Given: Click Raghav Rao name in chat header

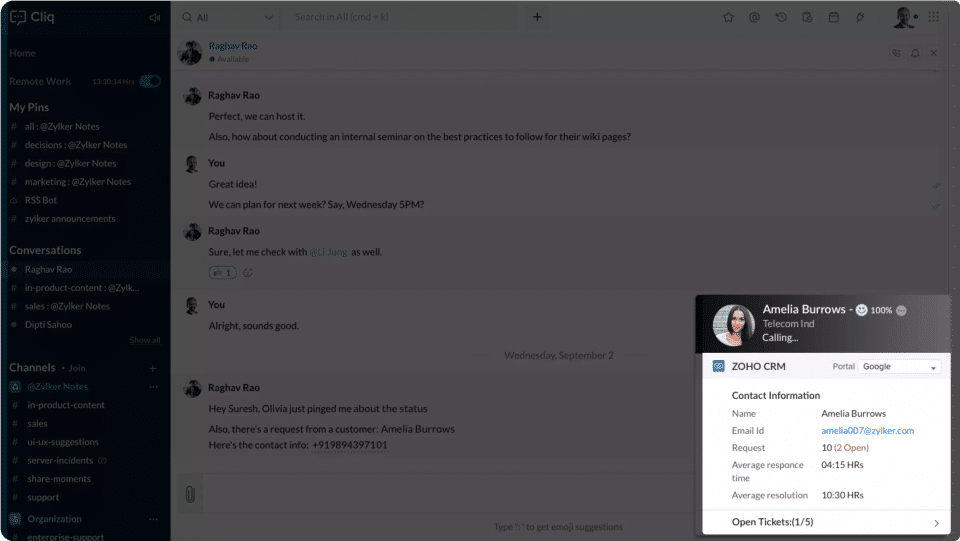Looking at the screenshot, I should (x=233, y=46).
